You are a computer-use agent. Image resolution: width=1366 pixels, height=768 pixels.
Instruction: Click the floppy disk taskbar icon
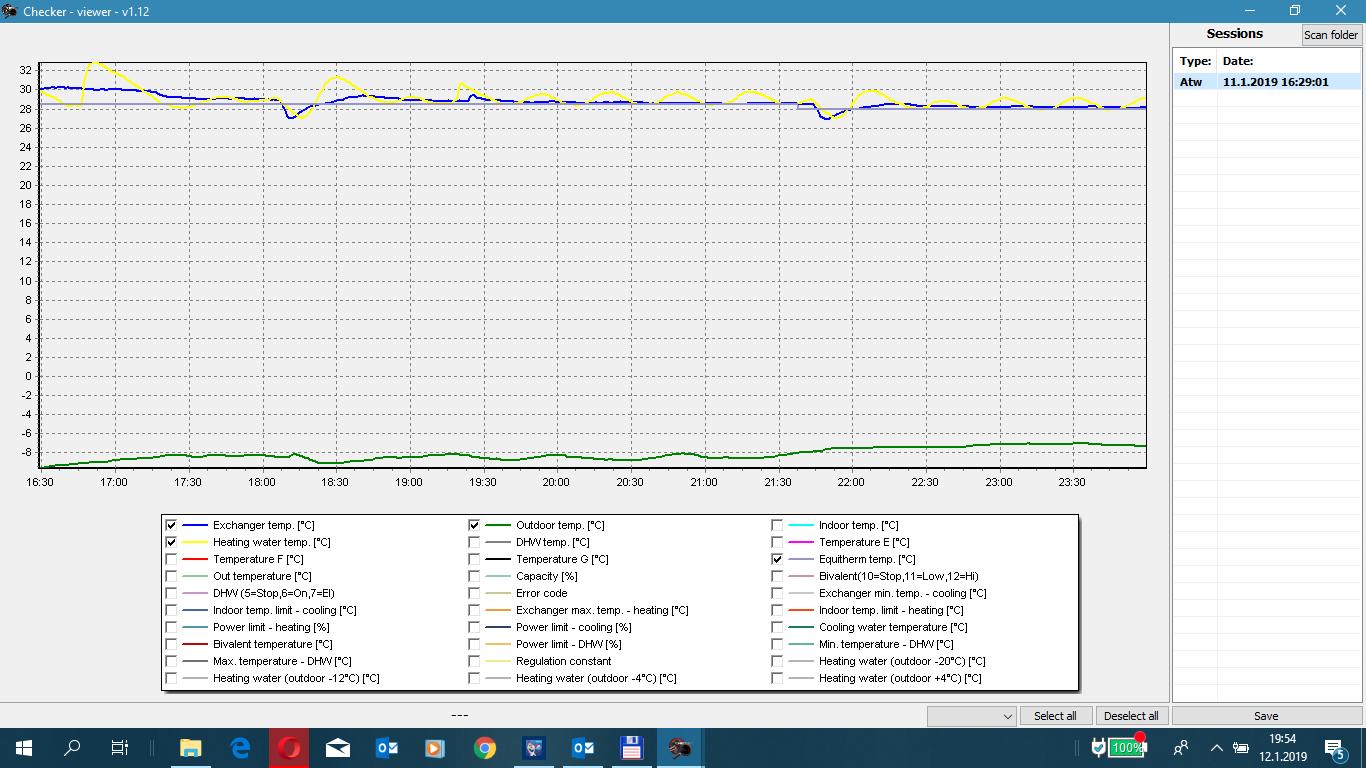coord(631,748)
